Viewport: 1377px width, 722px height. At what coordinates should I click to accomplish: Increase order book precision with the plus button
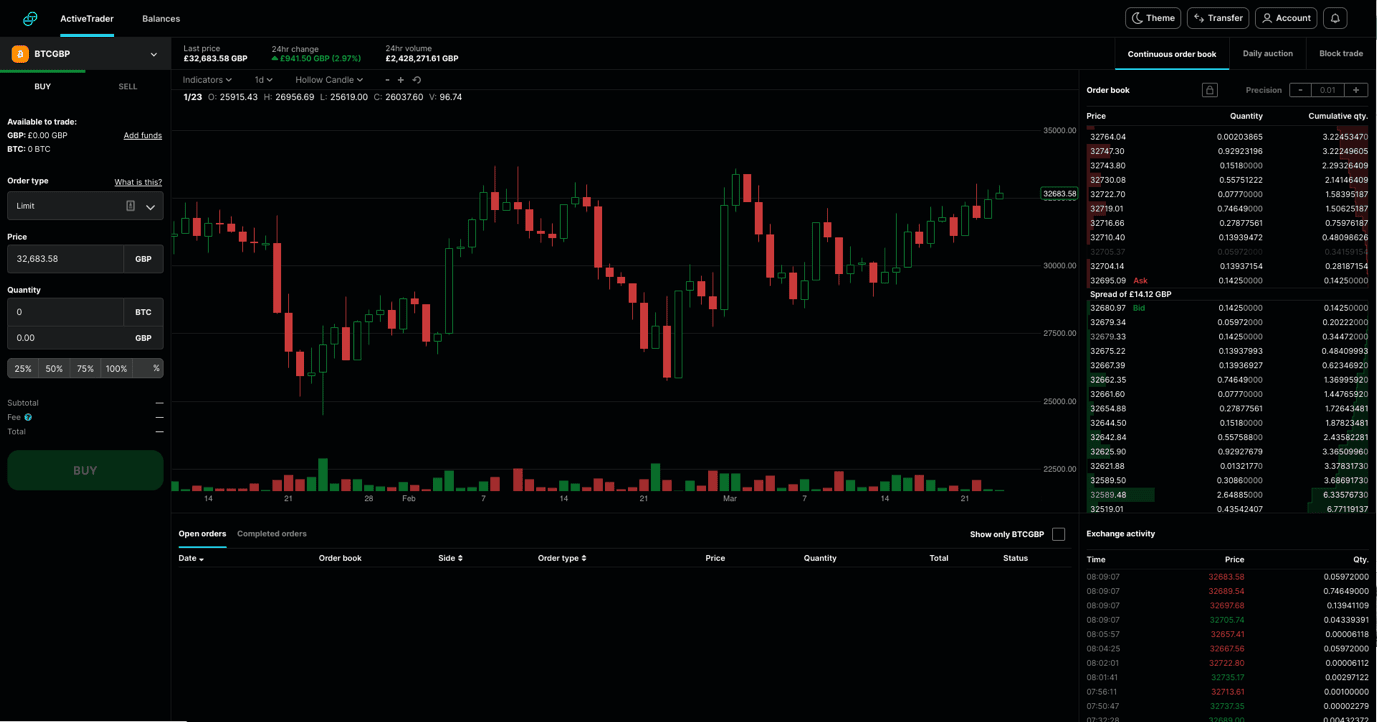(1356, 90)
